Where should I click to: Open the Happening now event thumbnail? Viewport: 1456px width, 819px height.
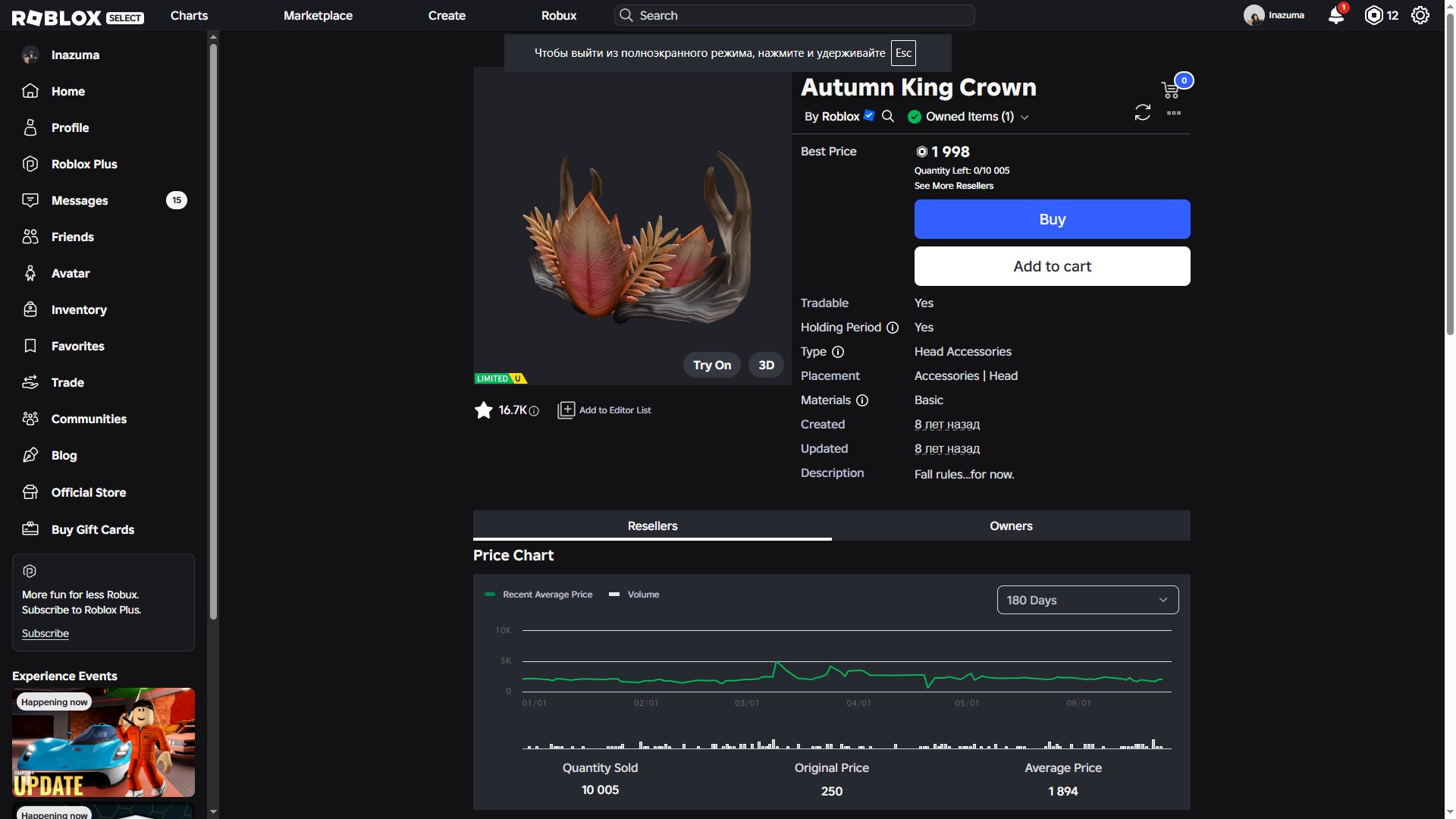pos(103,742)
